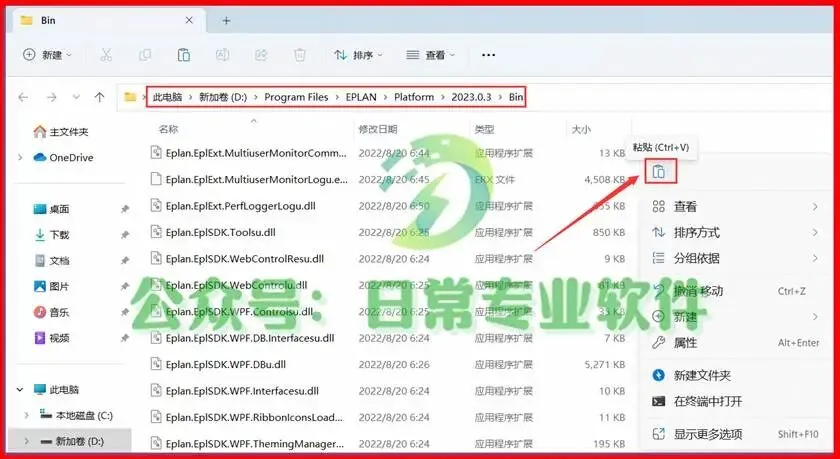The height and width of the screenshot is (459, 840).
Task: Click 2023.0.3 breadcrumb in address bar
Action: pyautogui.click(x=471, y=97)
